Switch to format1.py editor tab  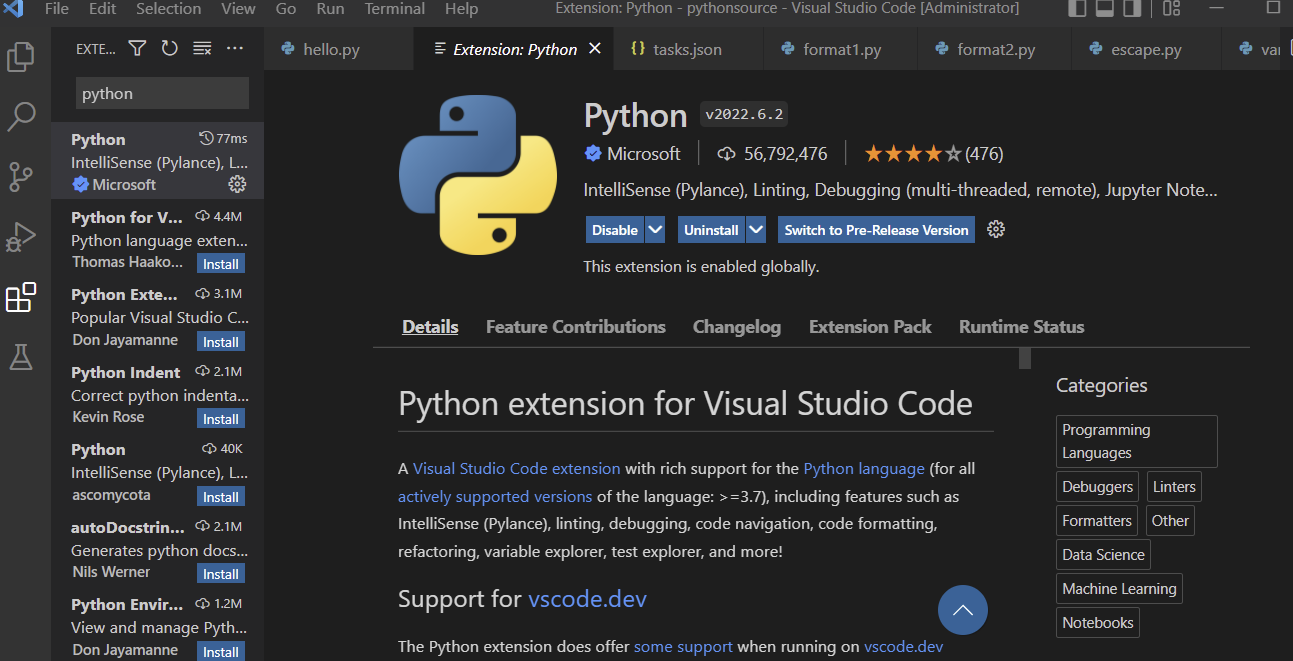pyautogui.click(x=841, y=49)
